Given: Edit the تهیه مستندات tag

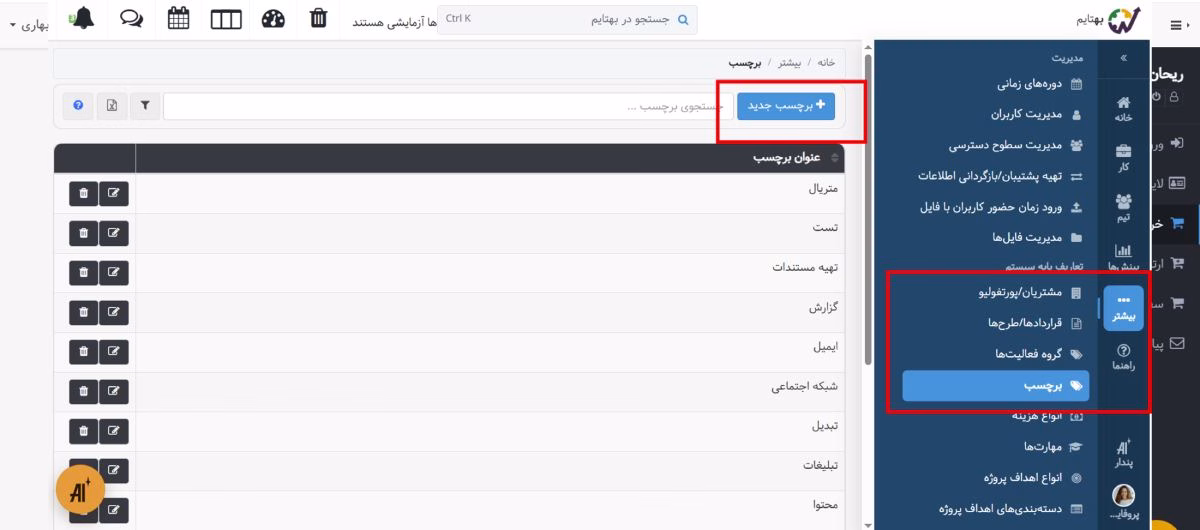Looking at the screenshot, I should pos(114,273).
